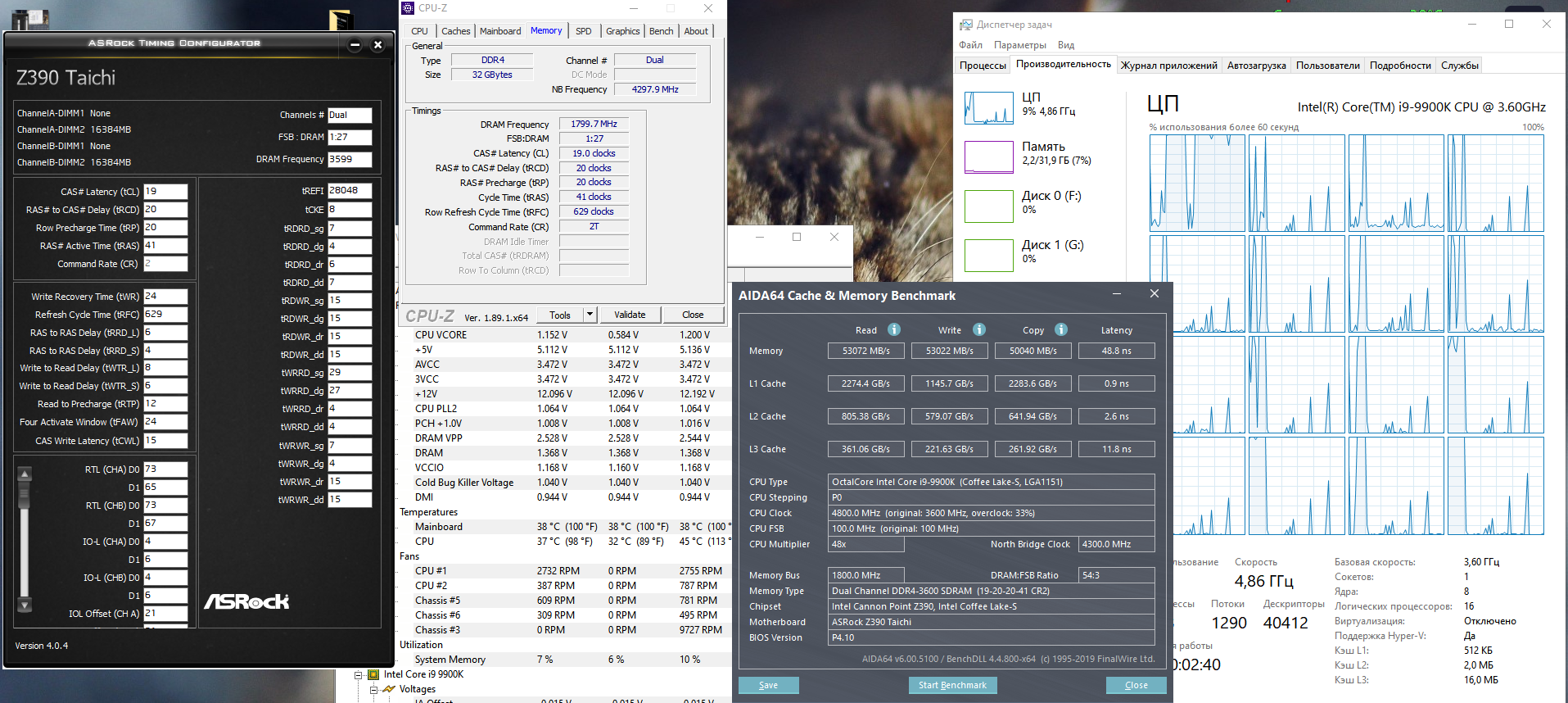Open the Параметры menu in Task Manager
Viewport: 1568px width, 703px height.
(x=1020, y=45)
